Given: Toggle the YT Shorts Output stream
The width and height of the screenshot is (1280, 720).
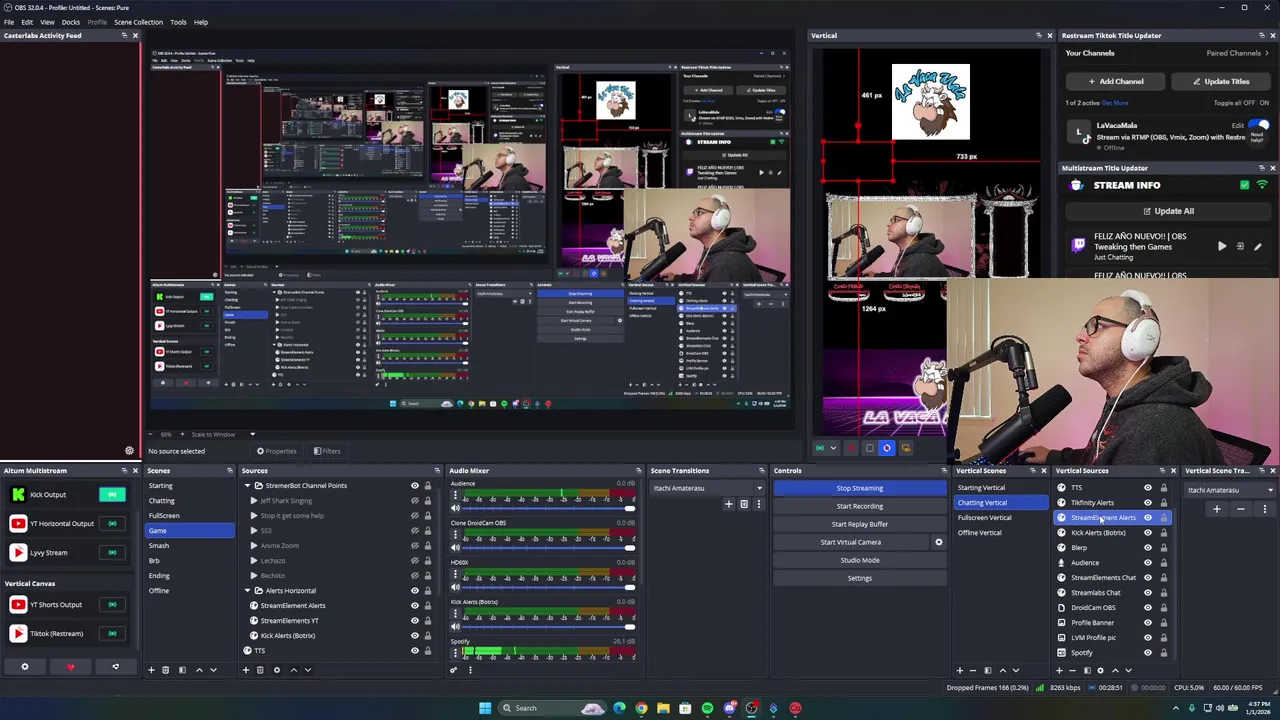Looking at the screenshot, I should coord(112,604).
